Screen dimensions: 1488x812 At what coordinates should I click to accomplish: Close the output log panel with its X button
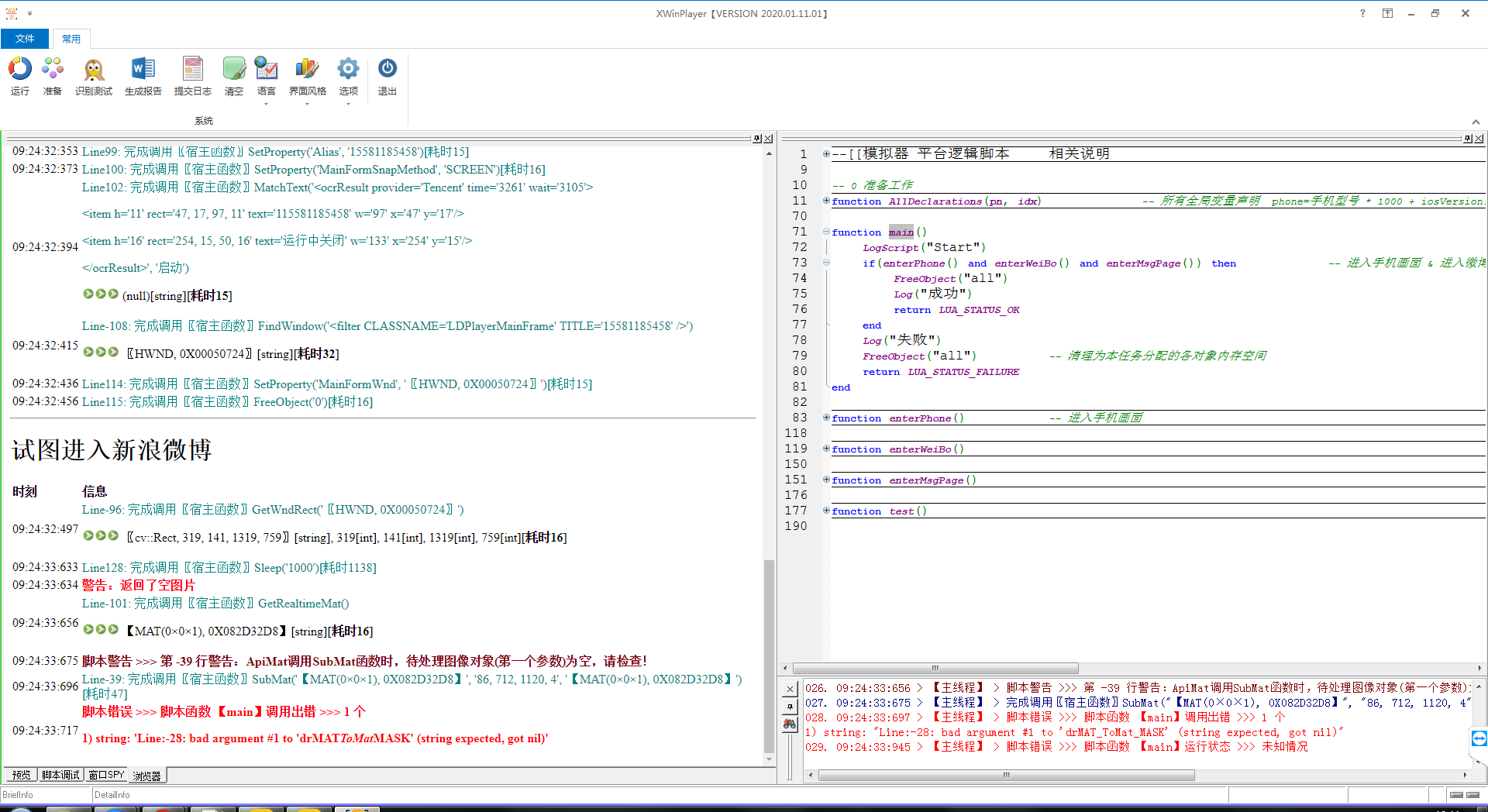pyautogui.click(x=790, y=688)
